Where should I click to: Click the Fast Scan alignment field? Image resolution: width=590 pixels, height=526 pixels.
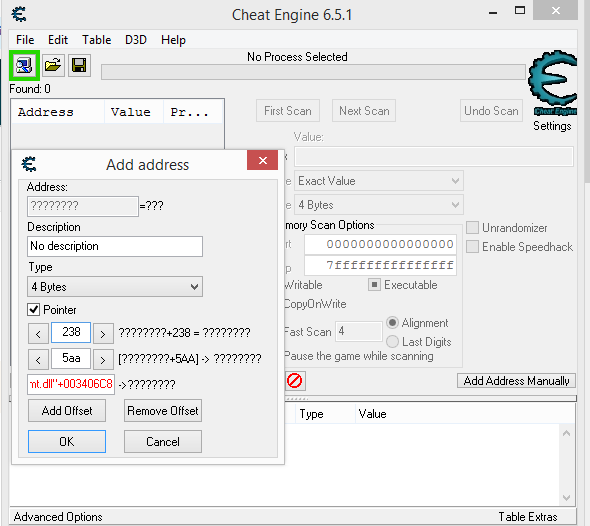coord(359,331)
